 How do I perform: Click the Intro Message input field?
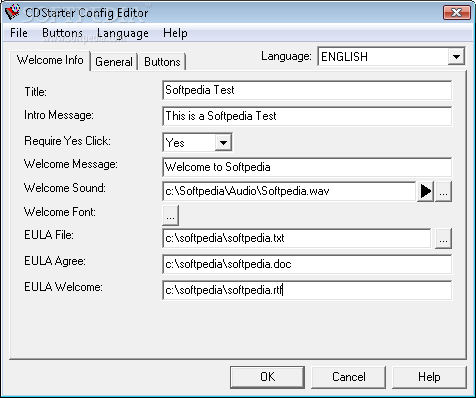(307, 116)
